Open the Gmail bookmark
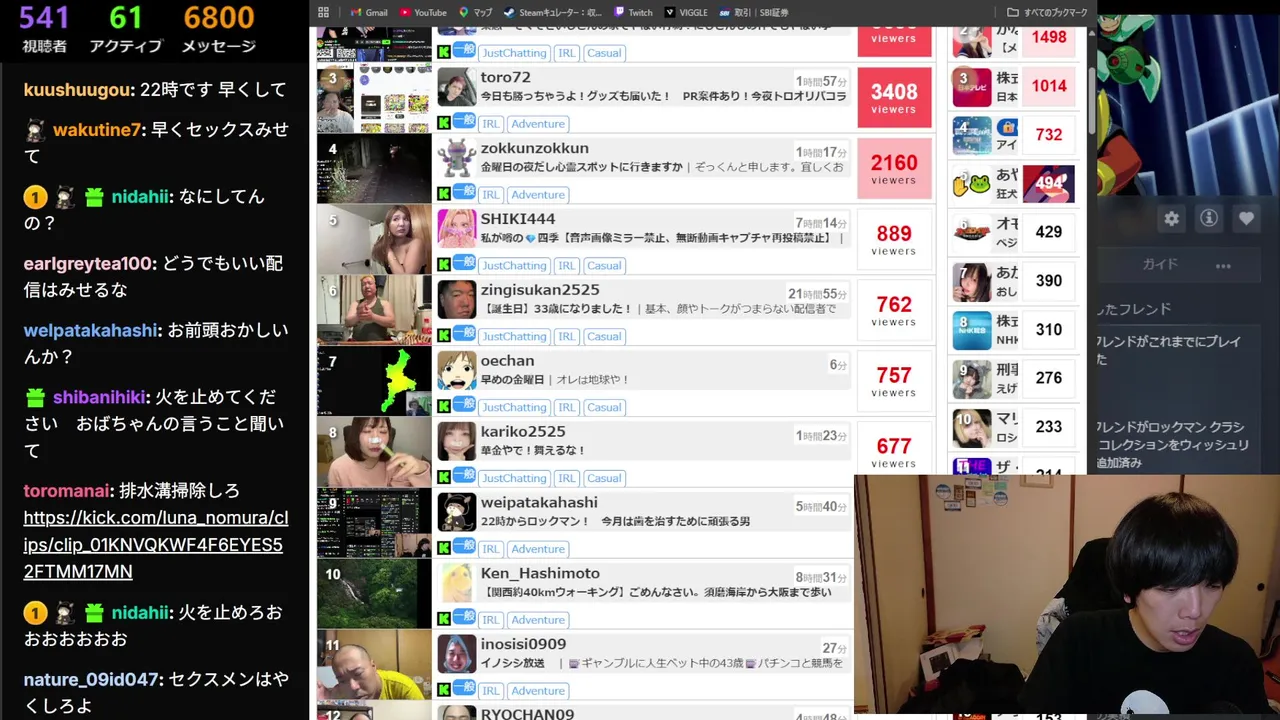This screenshot has height=720, width=1280. [x=369, y=12]
